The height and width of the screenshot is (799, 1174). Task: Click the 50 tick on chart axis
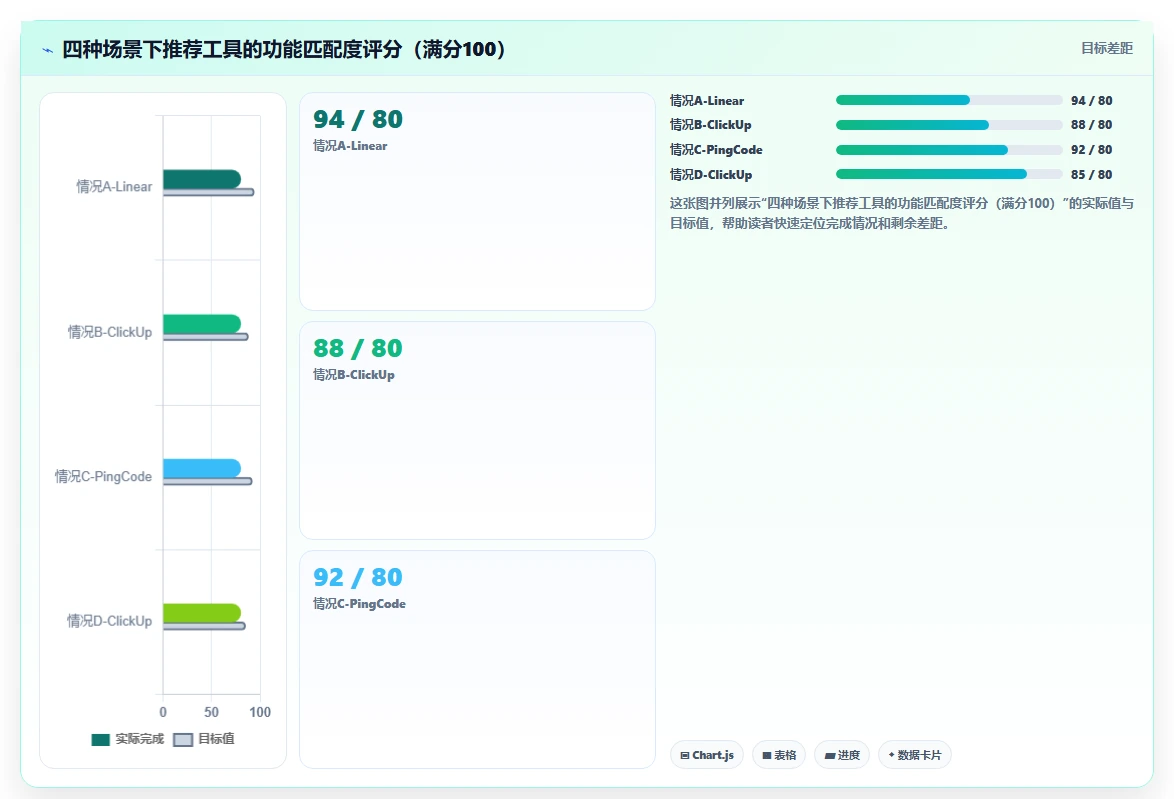point(211,712)
